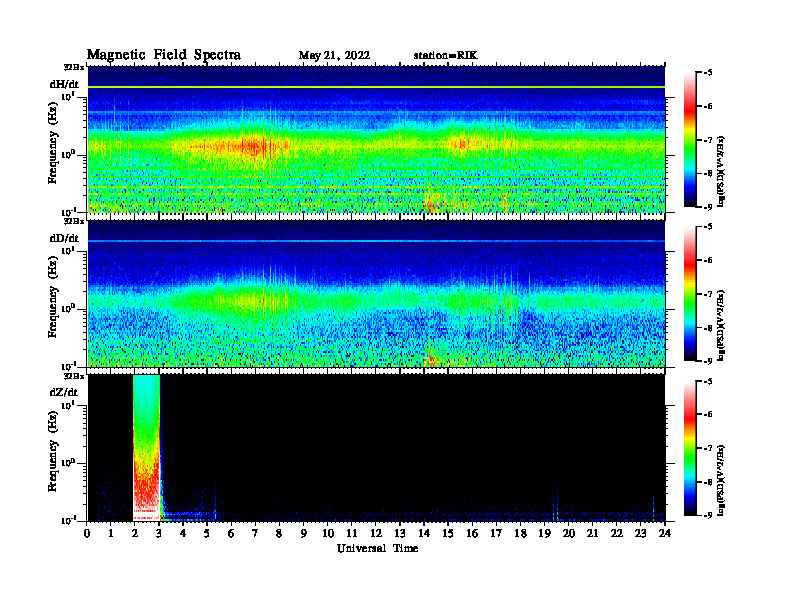Screen dimensions: 792x612
Task: Click the "32Hz" label of the dZ/dt panel
Action: point(74,376)
